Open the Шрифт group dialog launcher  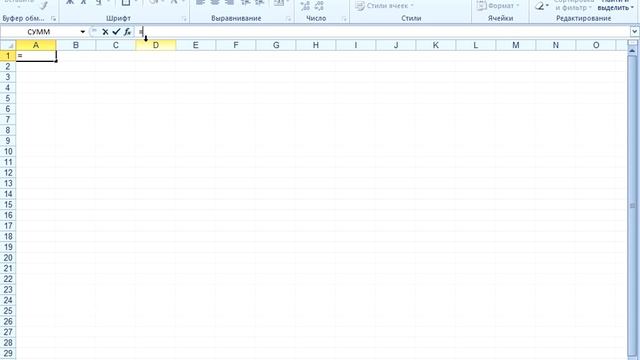(x=184, y=19)
